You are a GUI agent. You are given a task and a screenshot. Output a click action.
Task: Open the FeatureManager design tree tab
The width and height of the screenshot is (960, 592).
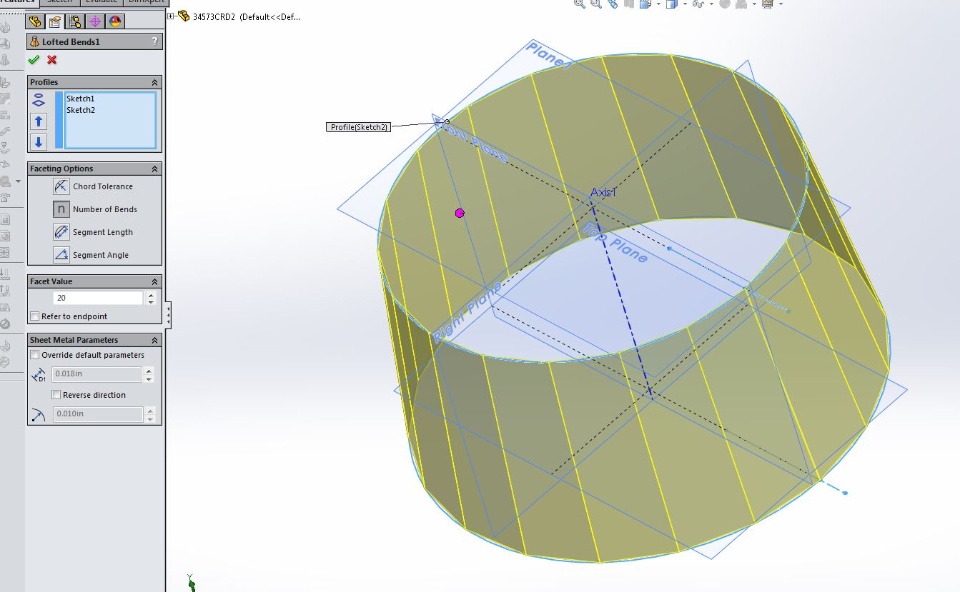(x=35, y=21)
